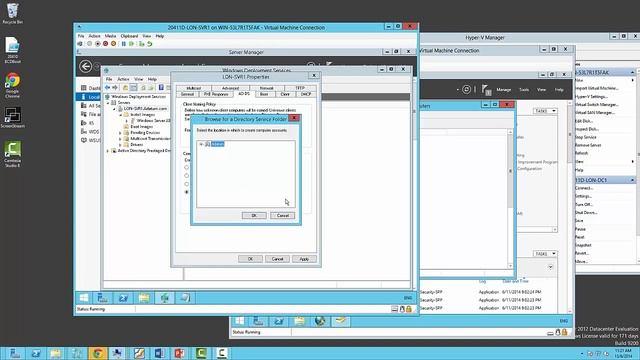Expand the Multicast Transmissions node

tap(120, 139)
